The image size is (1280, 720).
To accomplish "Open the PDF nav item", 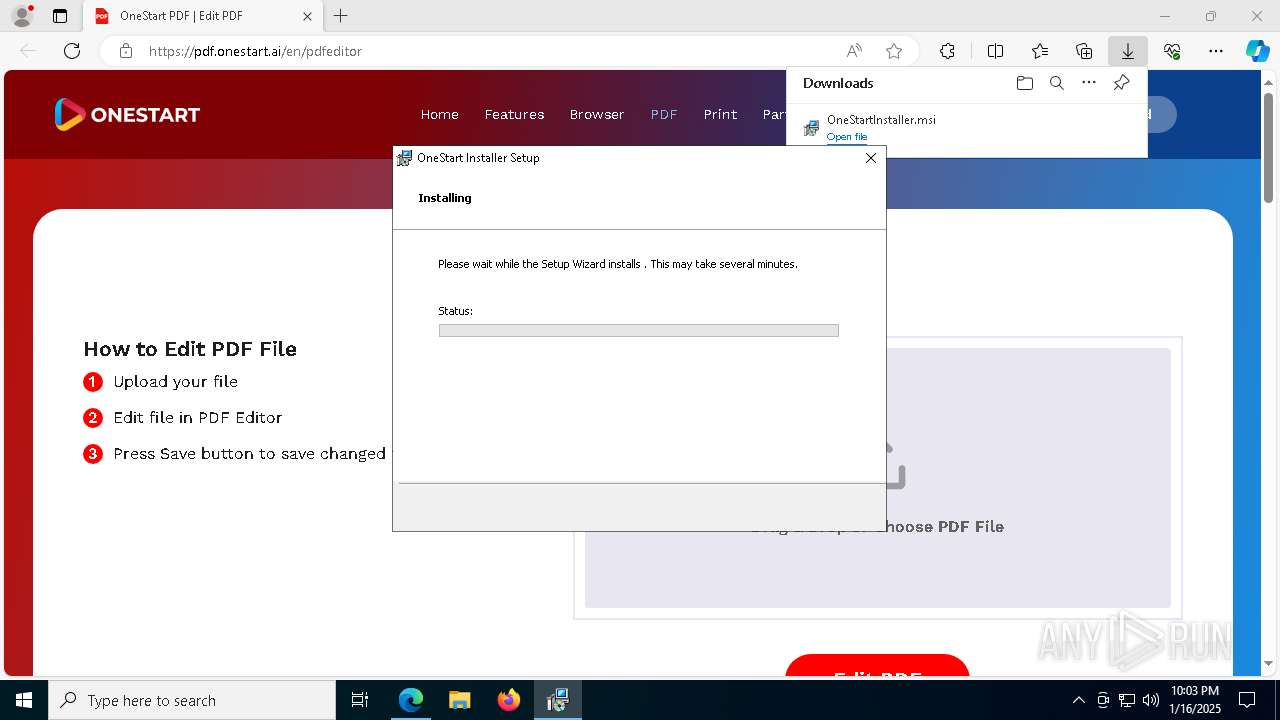I will point(664,114).
